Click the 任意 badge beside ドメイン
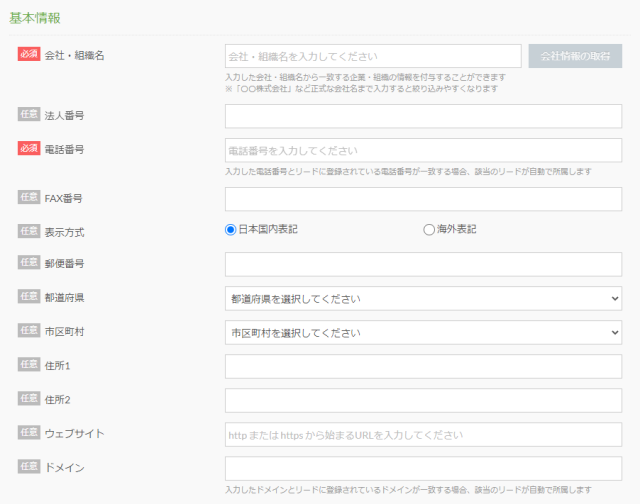 28,466
